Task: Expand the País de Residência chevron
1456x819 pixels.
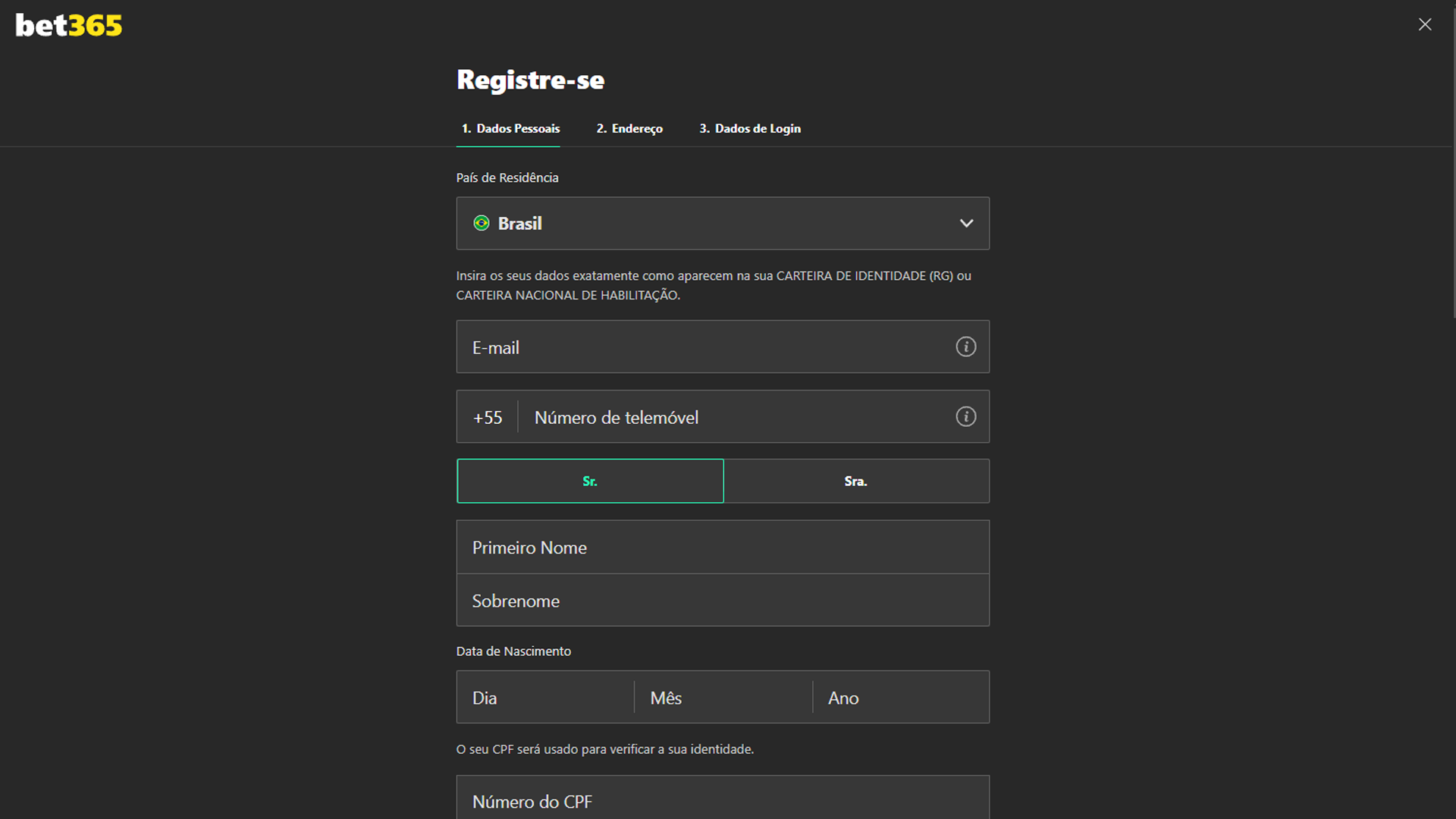Action: coord(966,223)
